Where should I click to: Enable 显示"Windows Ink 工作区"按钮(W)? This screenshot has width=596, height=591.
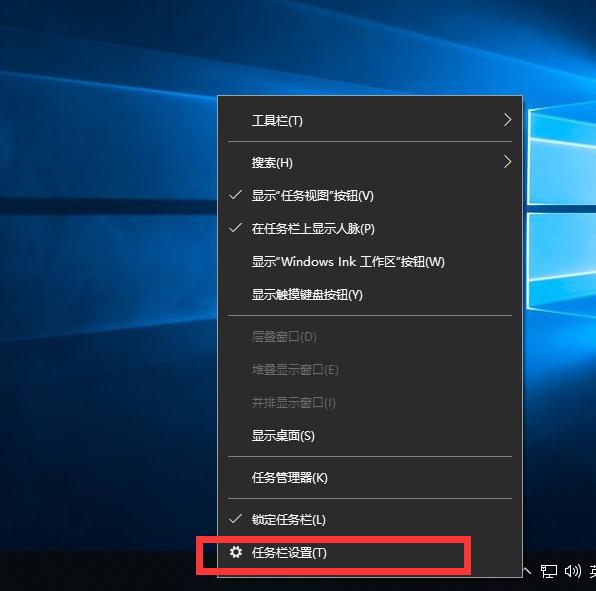[x=370, y=261]
